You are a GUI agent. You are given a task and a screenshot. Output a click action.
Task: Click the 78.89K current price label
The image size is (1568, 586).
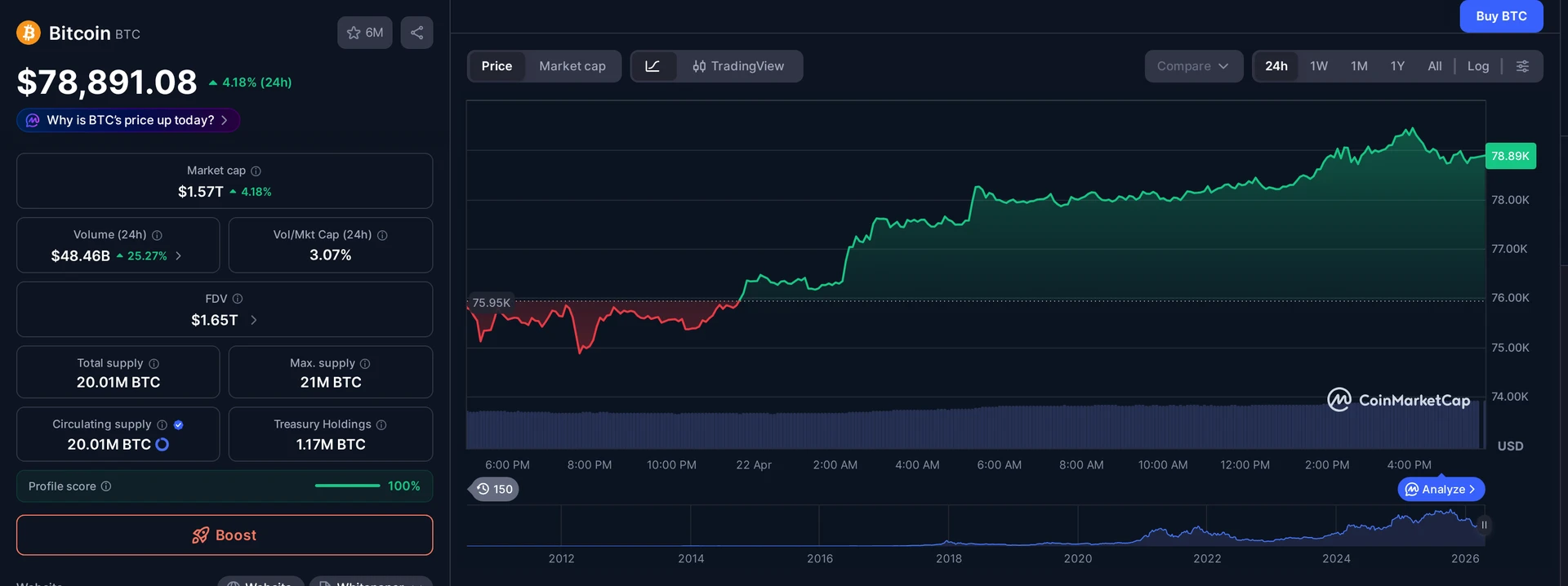[1510, 156]
